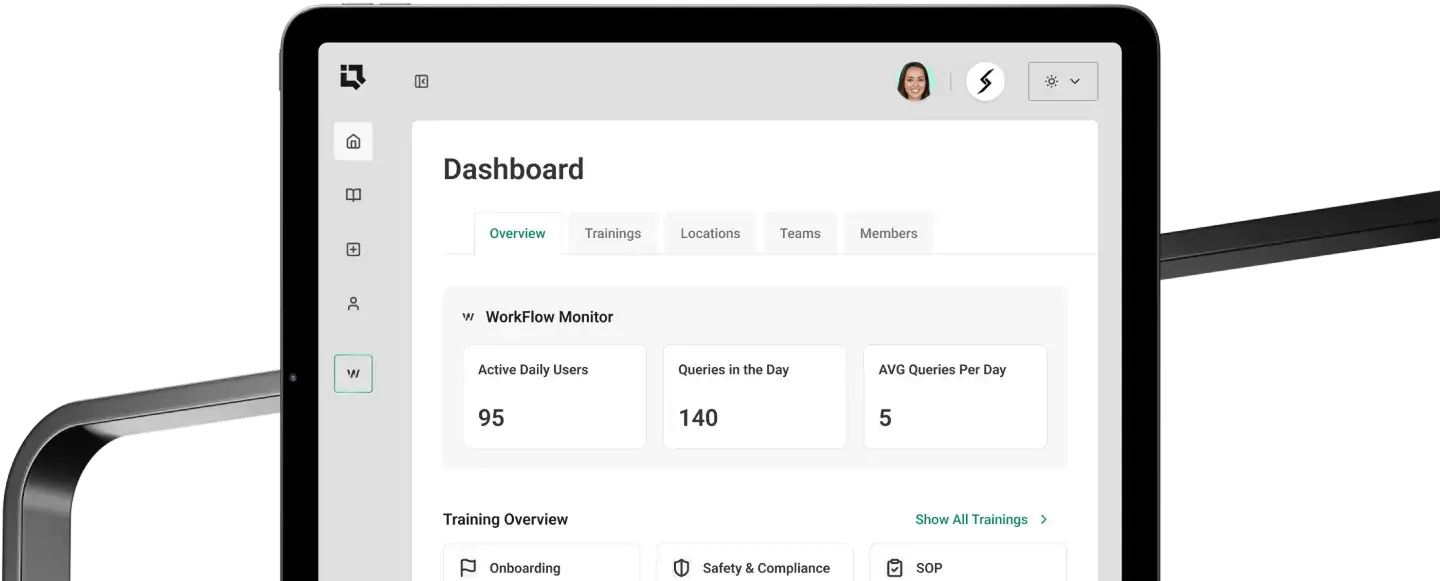Click the add plus sidebar icon
The height and width of the screenshot is (581, 1440).
[353, 250]
